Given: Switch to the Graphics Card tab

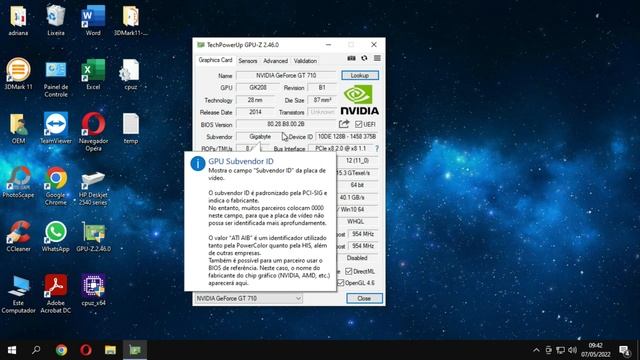Looking at the screenshot, I should click(x=215, y=60).
